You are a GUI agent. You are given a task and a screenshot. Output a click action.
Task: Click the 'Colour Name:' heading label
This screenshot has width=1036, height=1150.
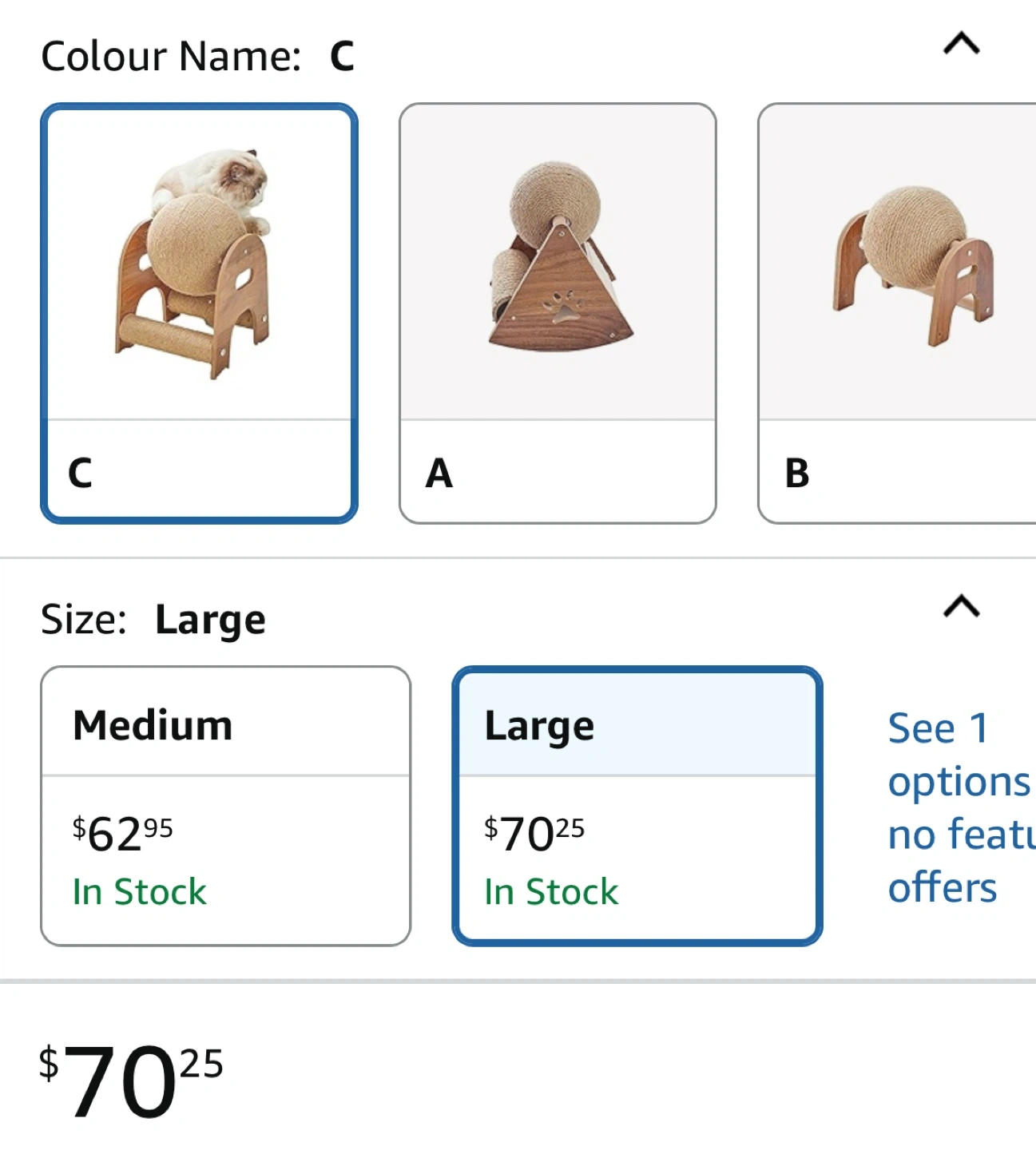pyautogui.click(x=171, y=57)
